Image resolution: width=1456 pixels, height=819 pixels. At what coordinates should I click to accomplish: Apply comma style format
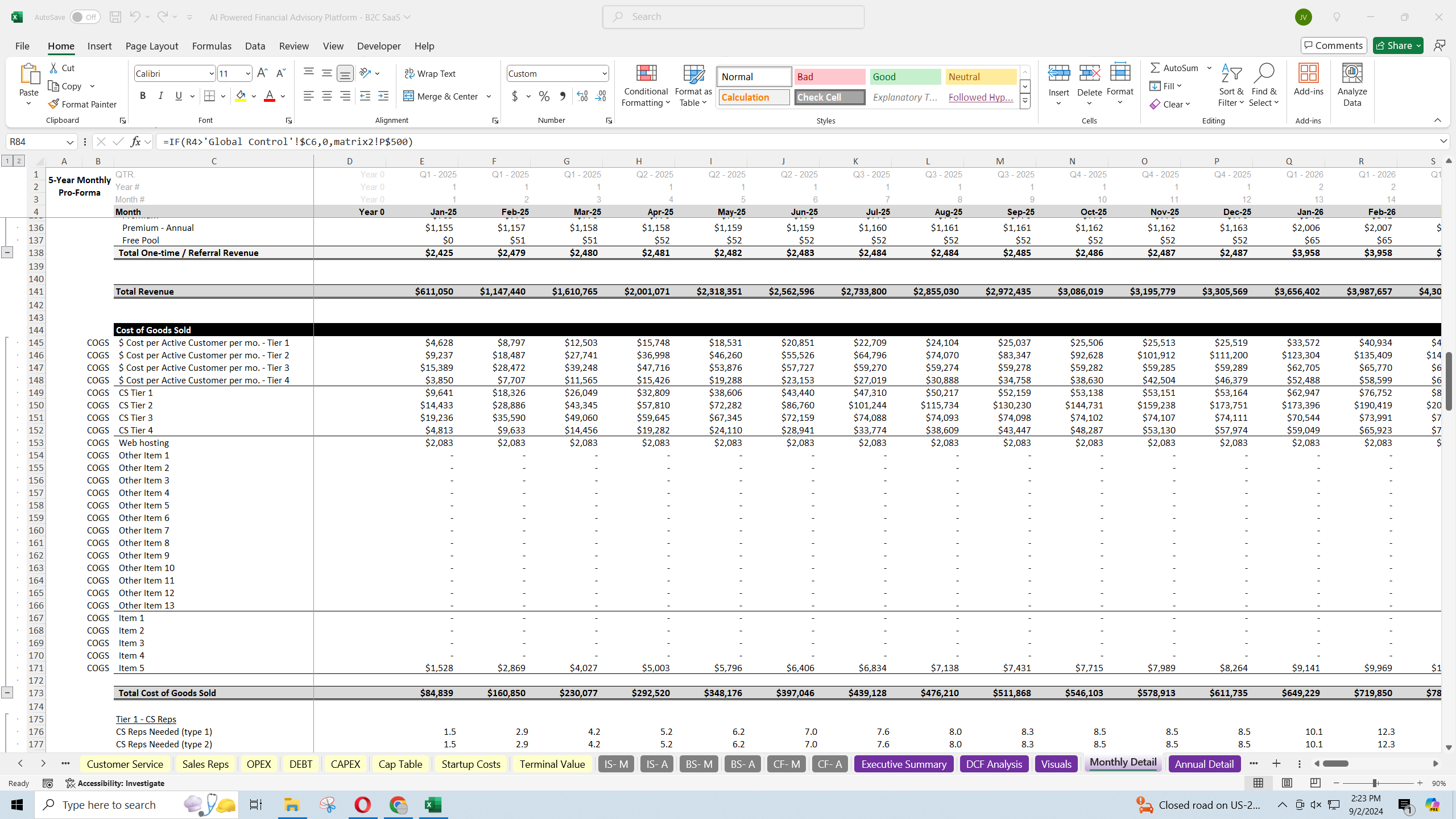click(562, 96)
